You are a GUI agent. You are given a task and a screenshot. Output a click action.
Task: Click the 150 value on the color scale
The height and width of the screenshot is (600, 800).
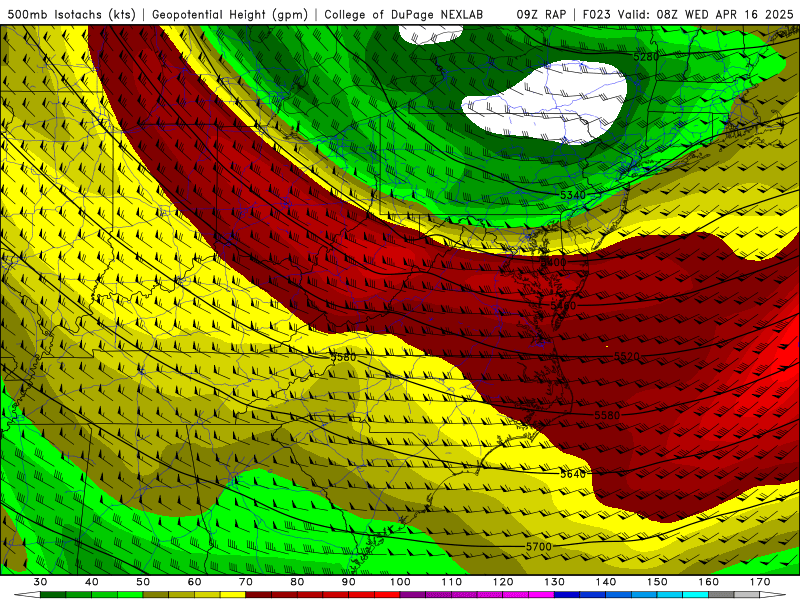pos(657,582)
